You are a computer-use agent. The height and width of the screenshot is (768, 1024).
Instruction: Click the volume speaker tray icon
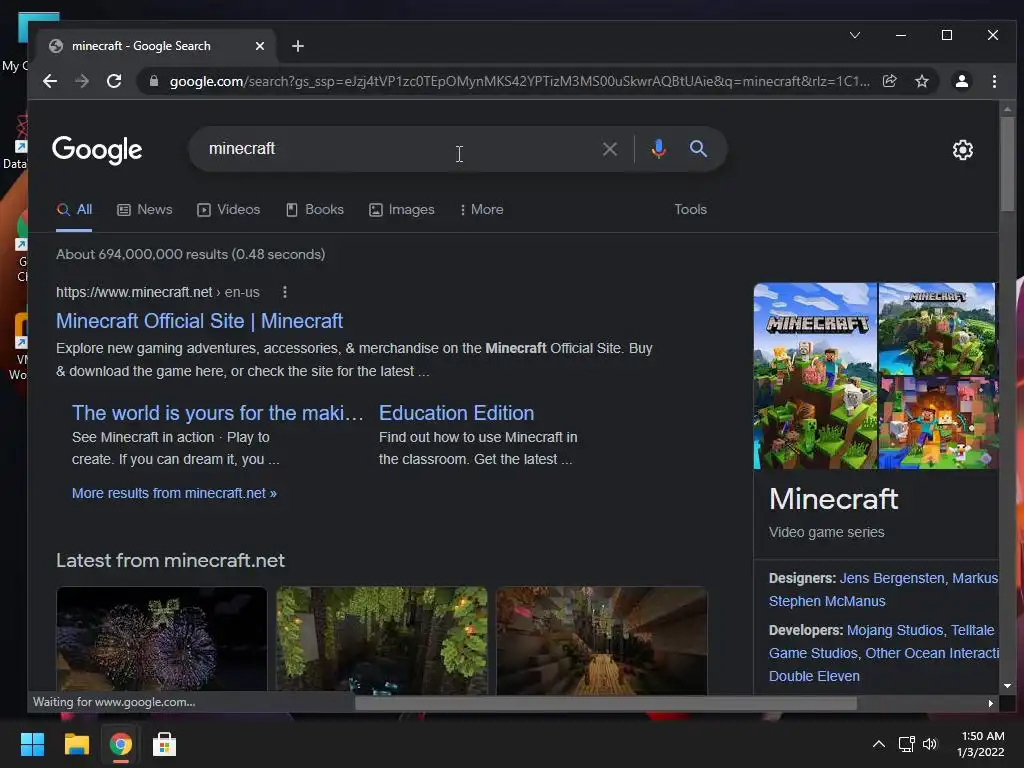(x=930, y=744)
